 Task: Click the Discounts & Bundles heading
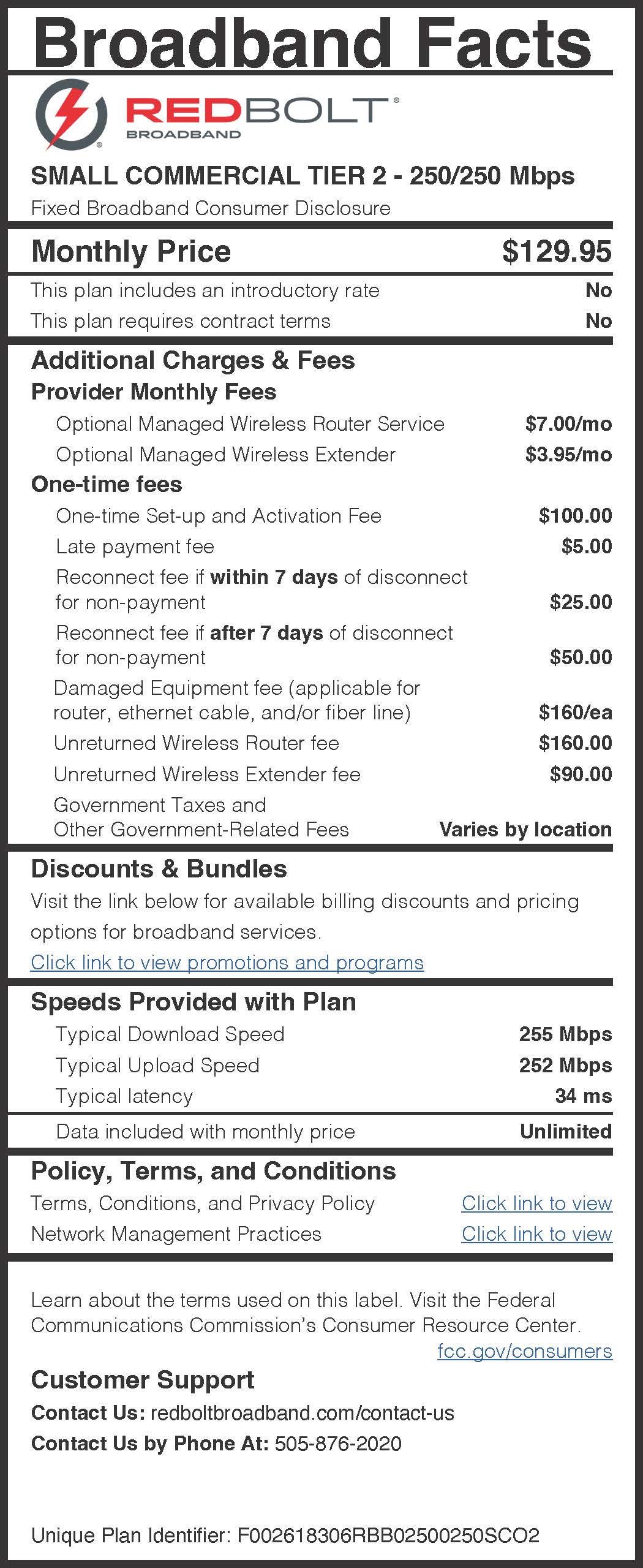point(159,869)
